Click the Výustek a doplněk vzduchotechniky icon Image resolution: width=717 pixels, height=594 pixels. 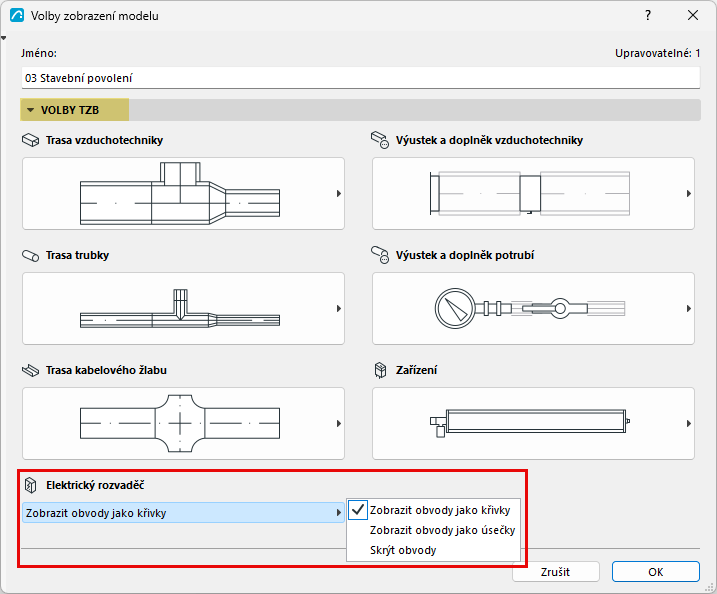click(380, 140)
